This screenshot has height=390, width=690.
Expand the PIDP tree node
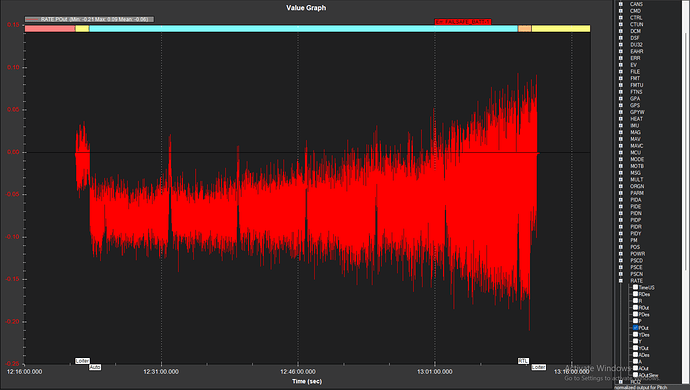tap(621, 220)
